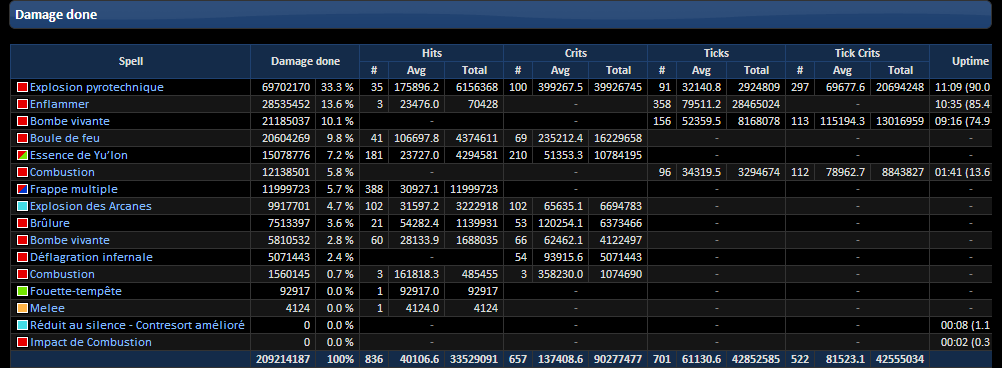Open the Explosion pyrotechnique spell link
Image resolution: width=1002 pixels, height=368 pixels.
click(96, 87)
